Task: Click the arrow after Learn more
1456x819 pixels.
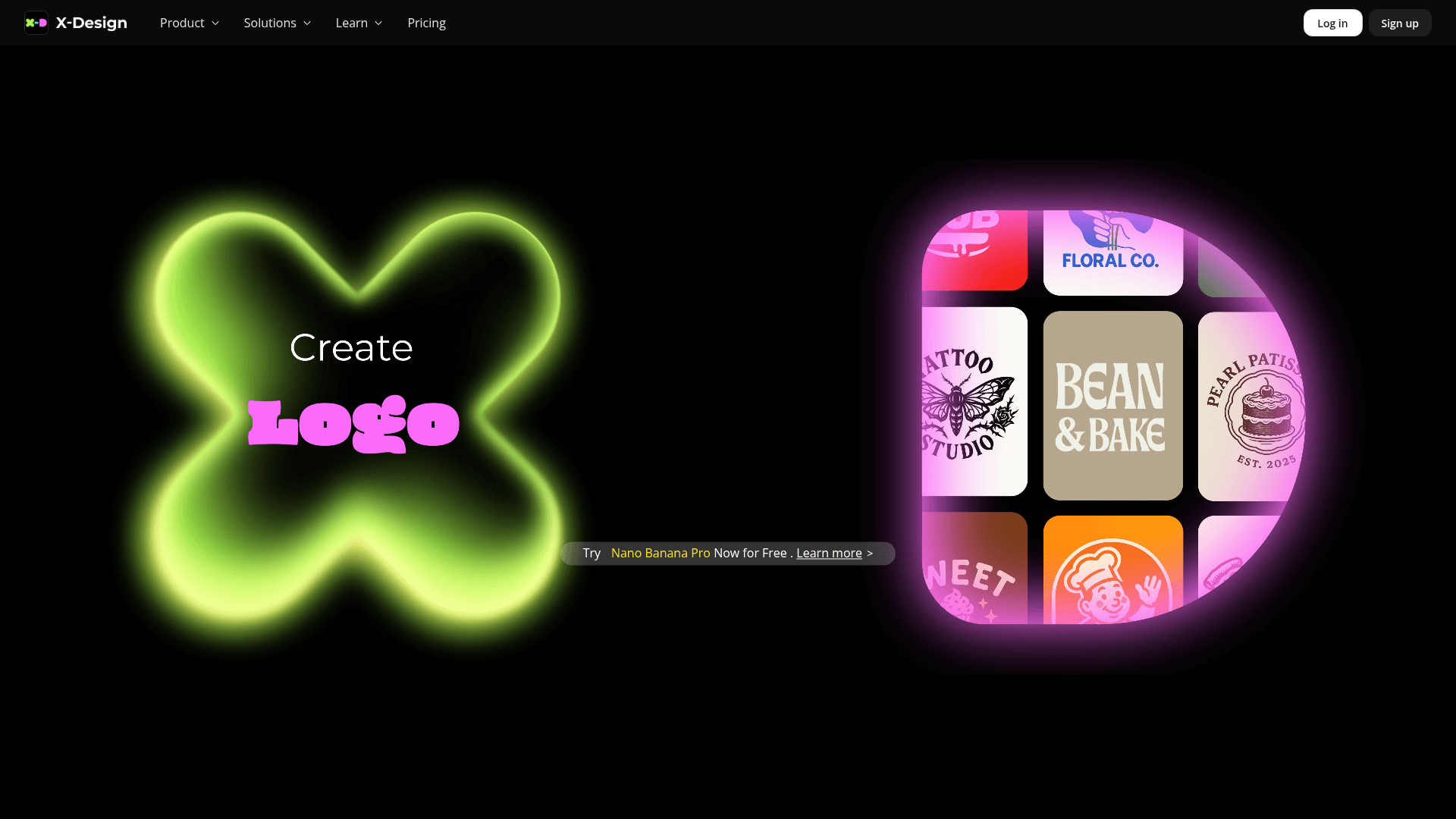Action: (870, 554)
